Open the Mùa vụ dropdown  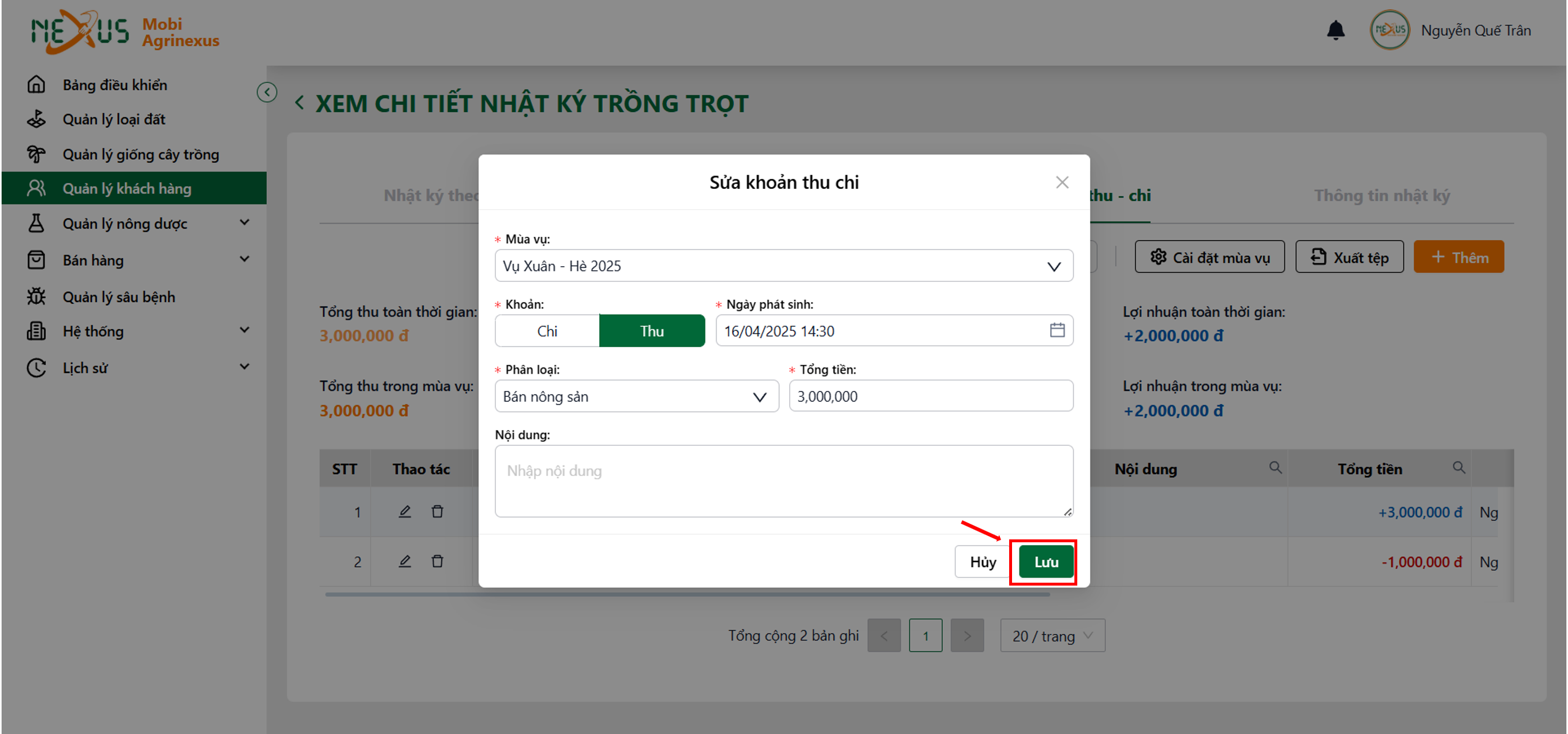[x=784, y=266]
